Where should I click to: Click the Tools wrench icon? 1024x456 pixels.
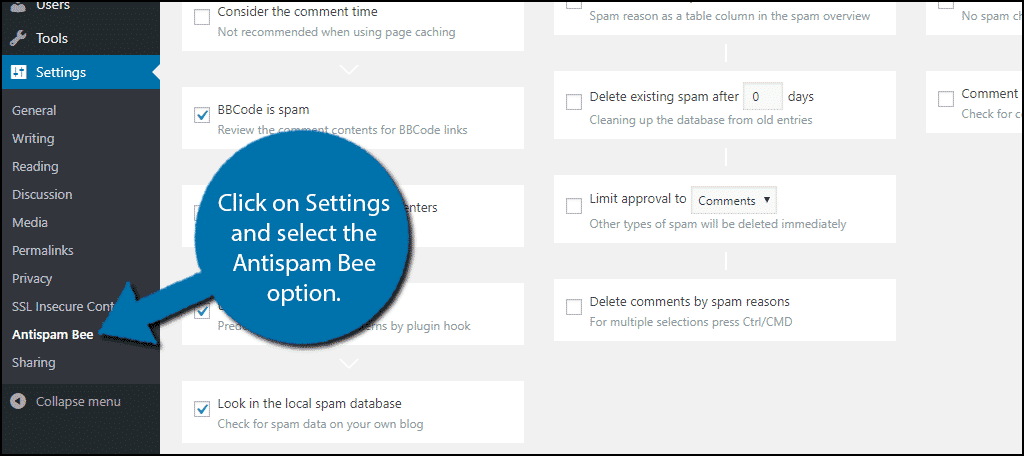tap(18, 39)
